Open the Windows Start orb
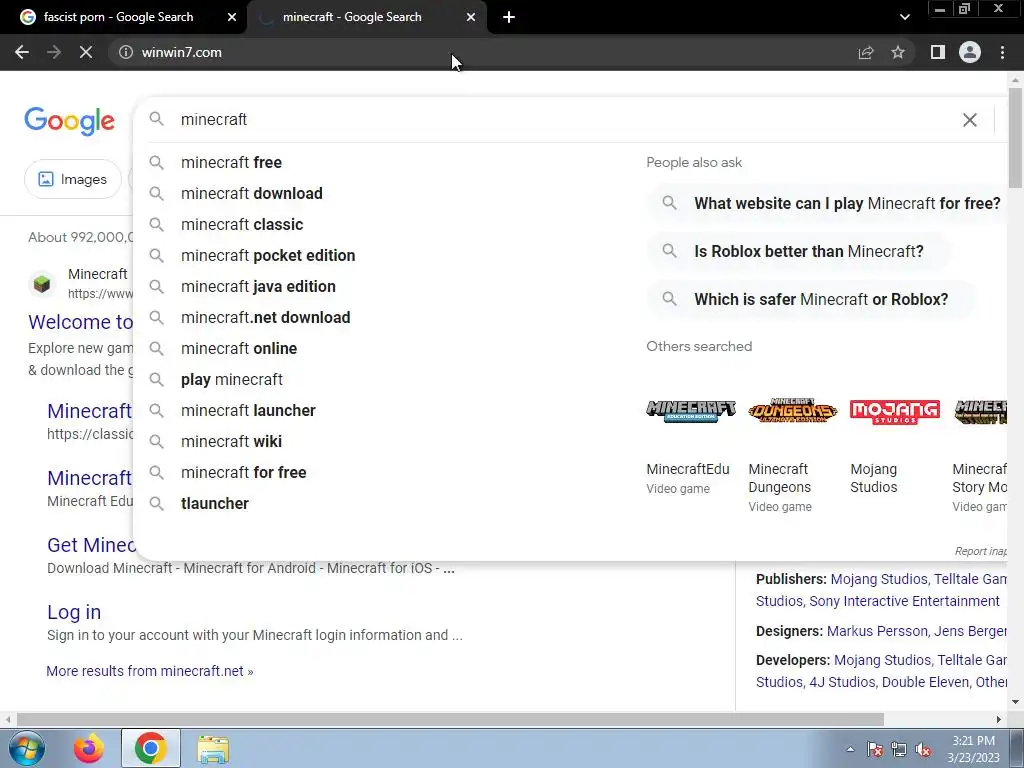Image resolution: width=1024 pixels, height=768 pixels. [x=26, y=748]
